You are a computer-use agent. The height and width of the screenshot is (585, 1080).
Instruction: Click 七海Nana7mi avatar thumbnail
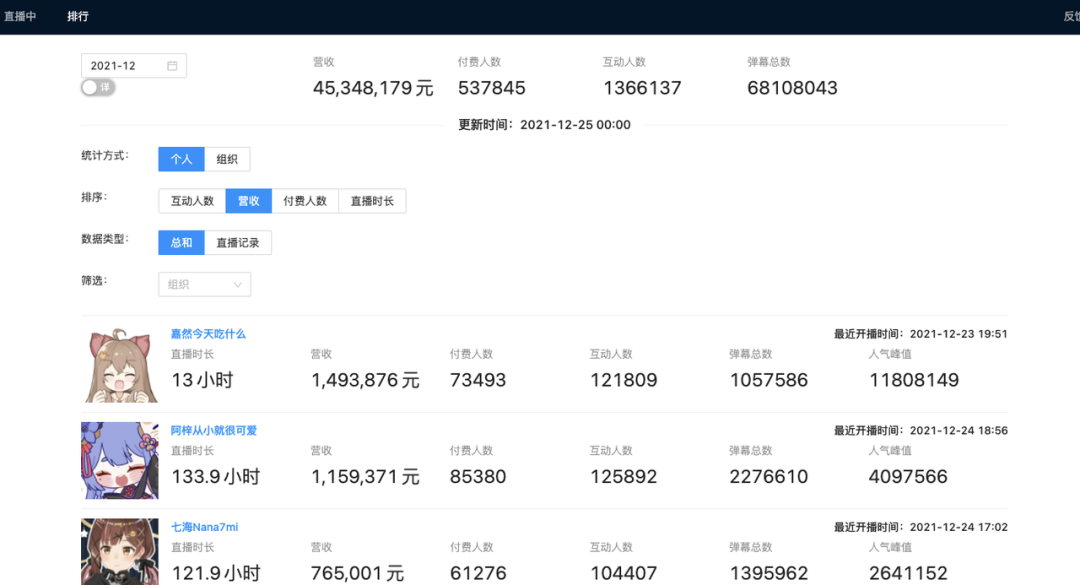click(x=120, y=552)
